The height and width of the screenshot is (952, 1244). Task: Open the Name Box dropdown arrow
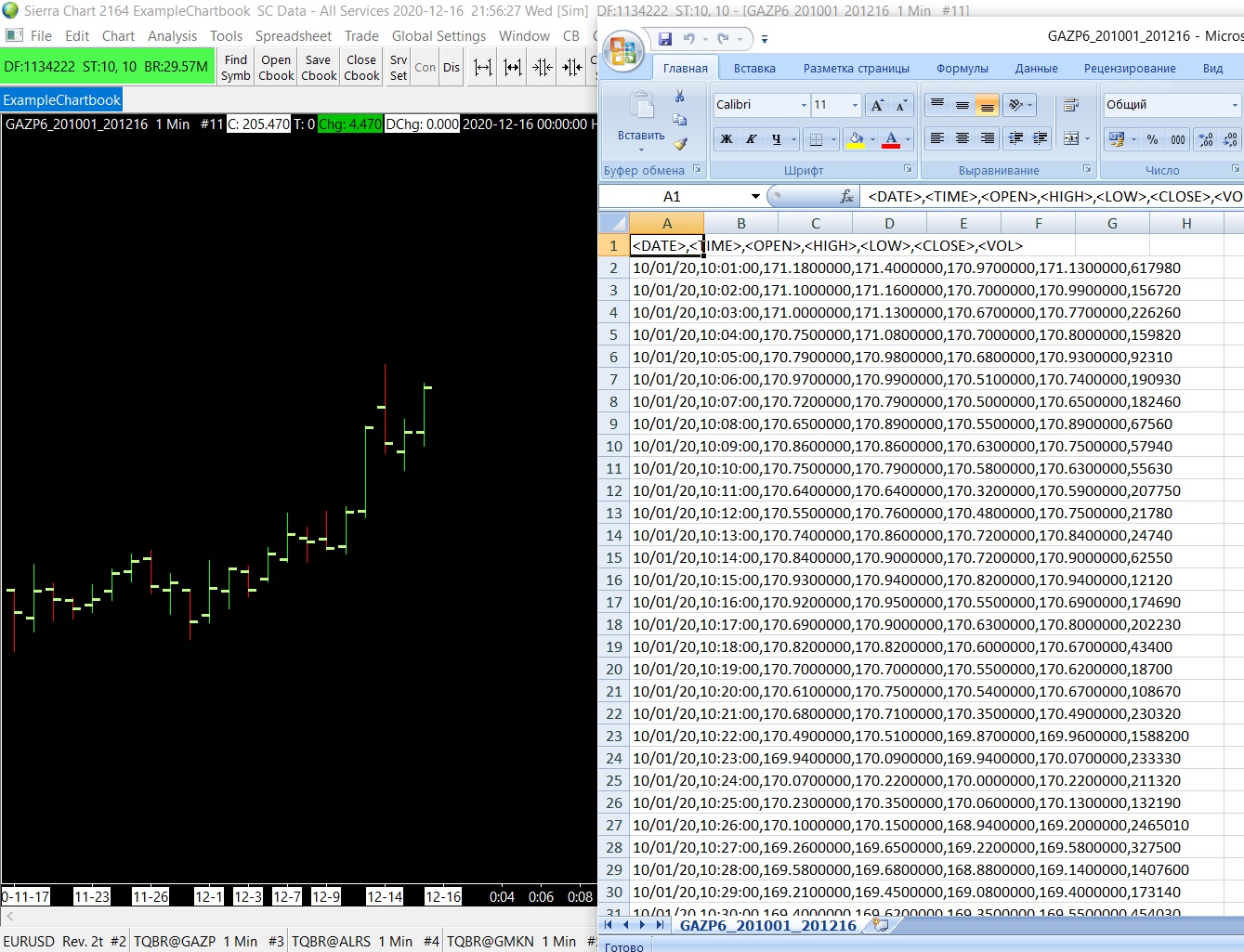pyautogui.click(x=755, y=196)
